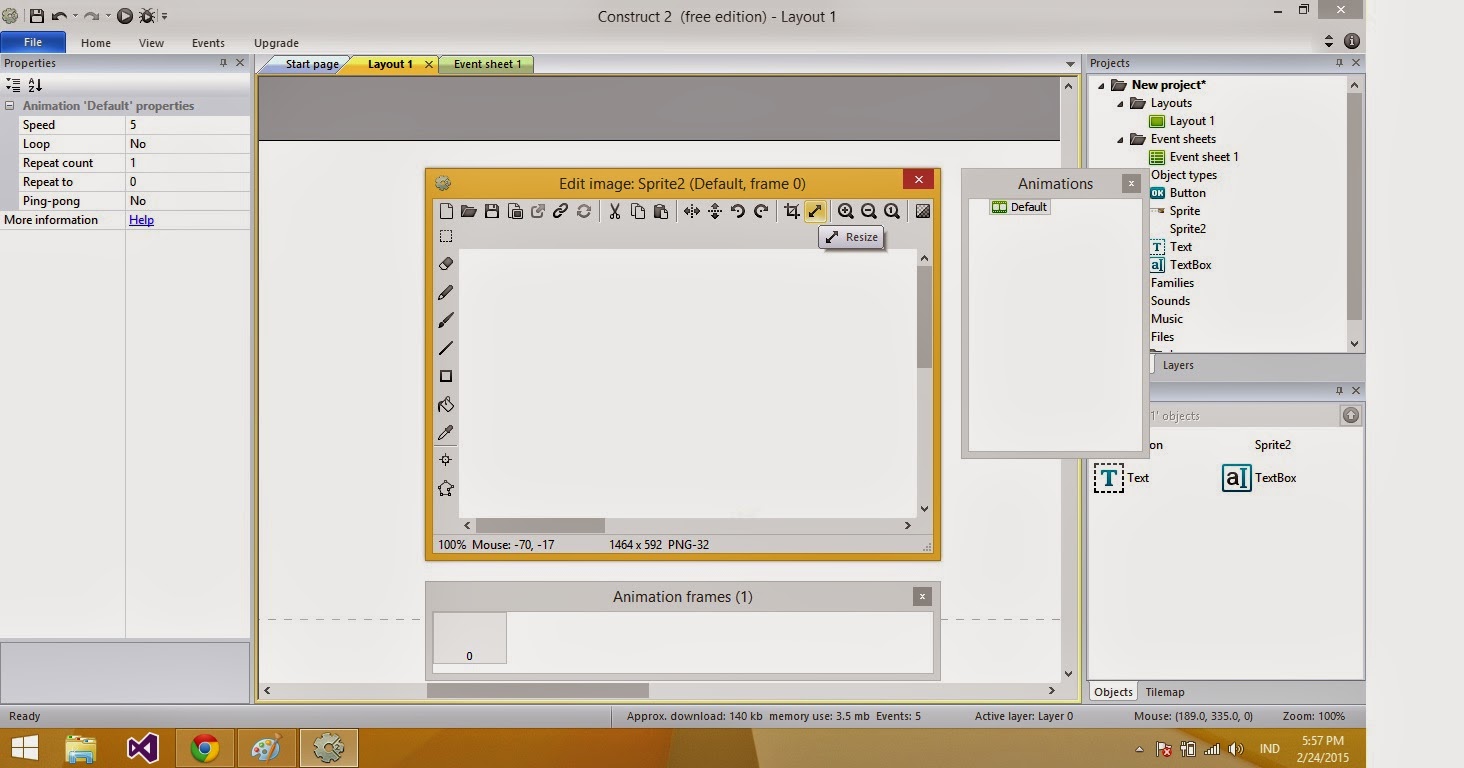Collapse the Event sheets folder
1464x768 pixels.
(x=1120, y=139)
